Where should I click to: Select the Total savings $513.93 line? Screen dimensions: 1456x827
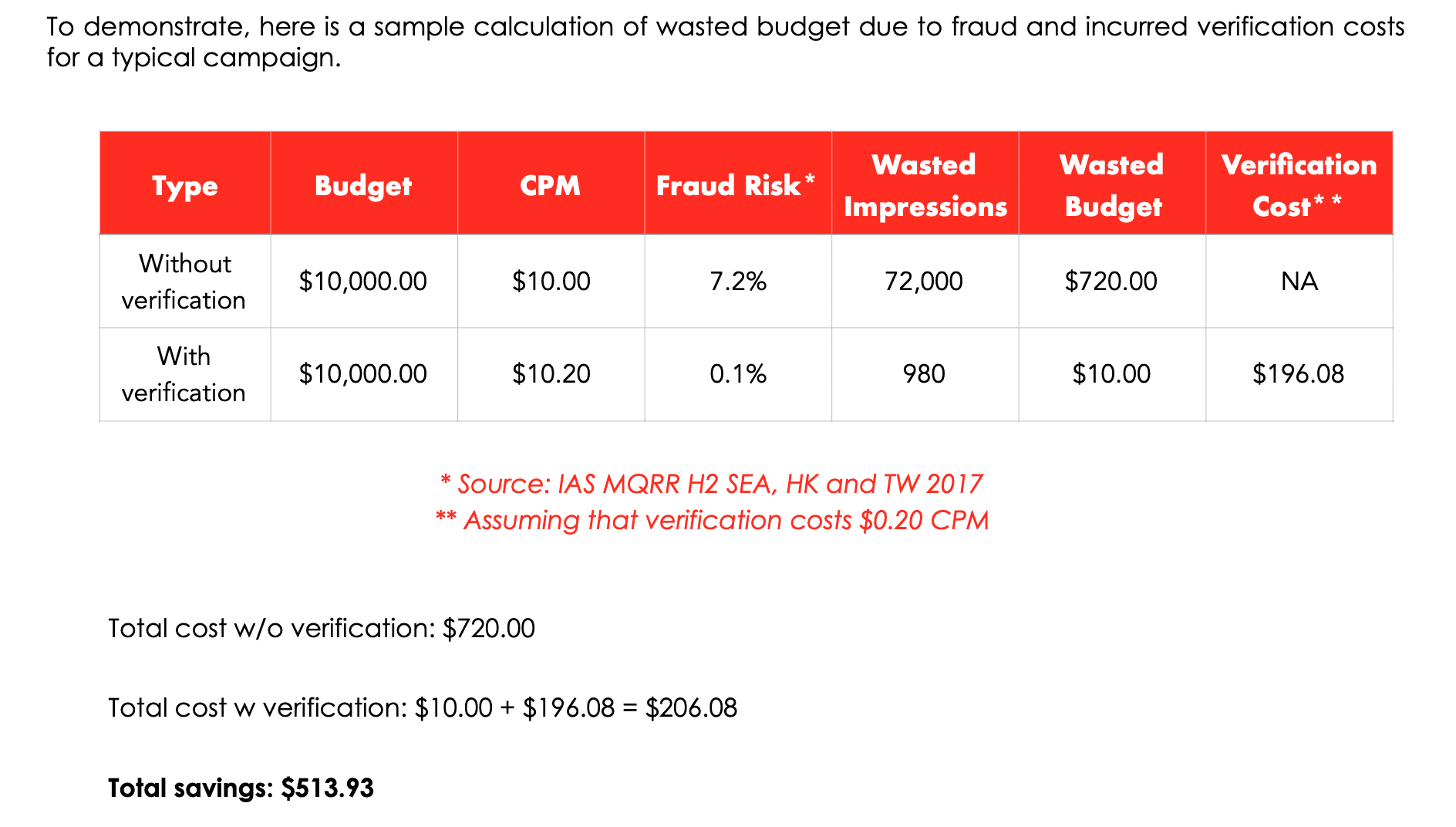pyautogui.click(x=241, y=788)
